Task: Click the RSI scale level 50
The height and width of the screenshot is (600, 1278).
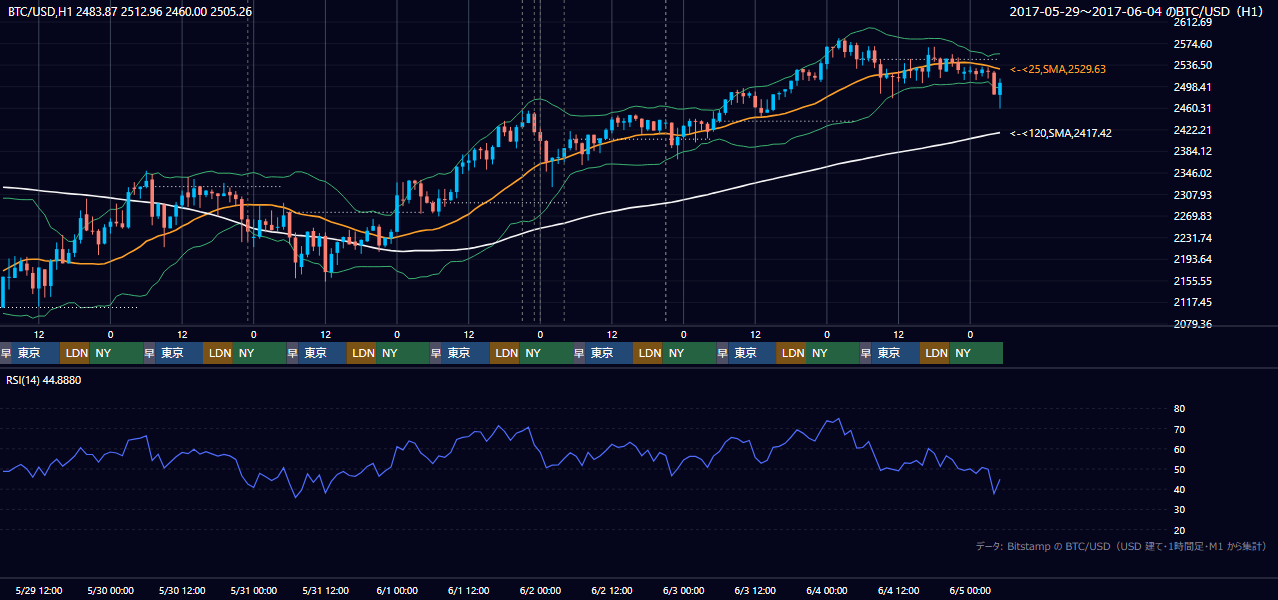Action: [1179, 469]
